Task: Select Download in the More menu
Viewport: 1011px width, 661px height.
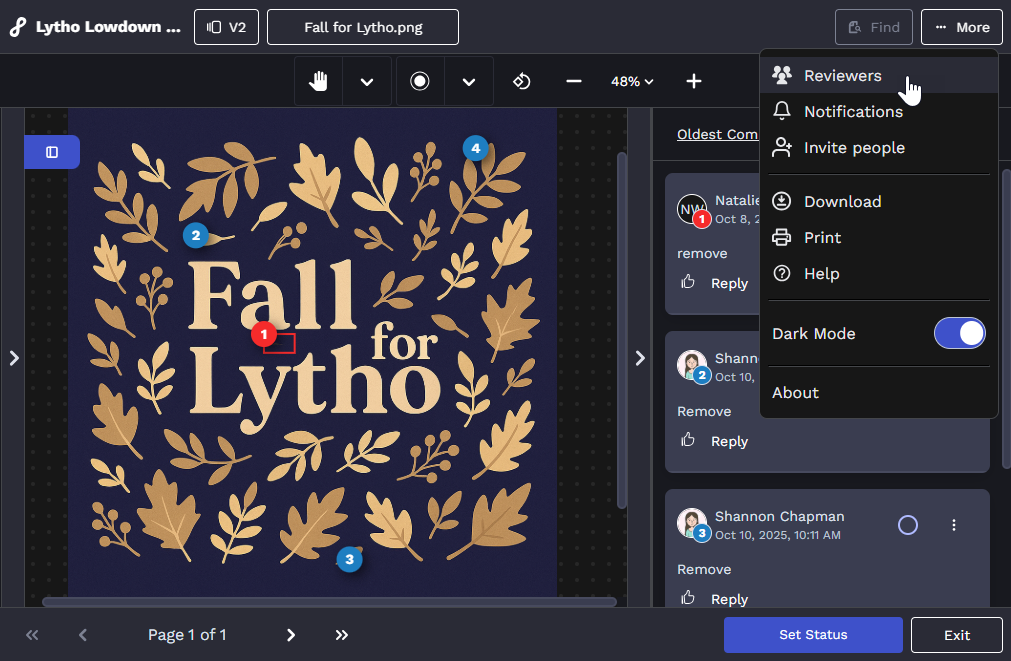Action: pyautogui.click(x=879, y=201)
